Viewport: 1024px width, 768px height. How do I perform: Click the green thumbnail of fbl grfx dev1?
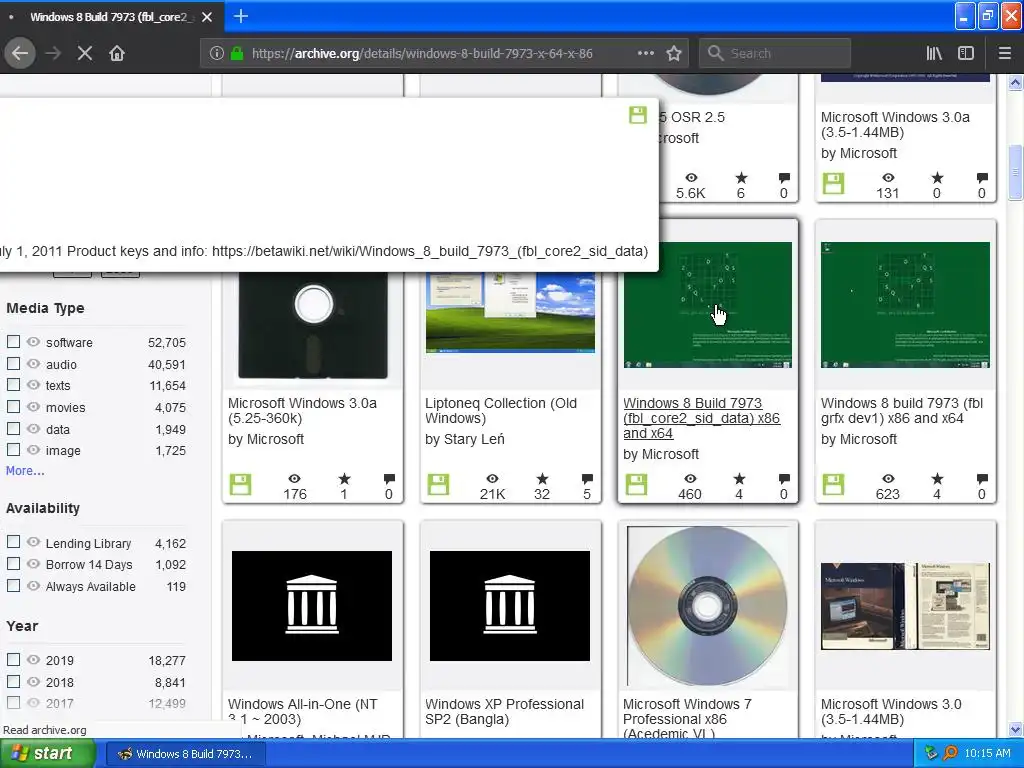[x=905, y=305]
